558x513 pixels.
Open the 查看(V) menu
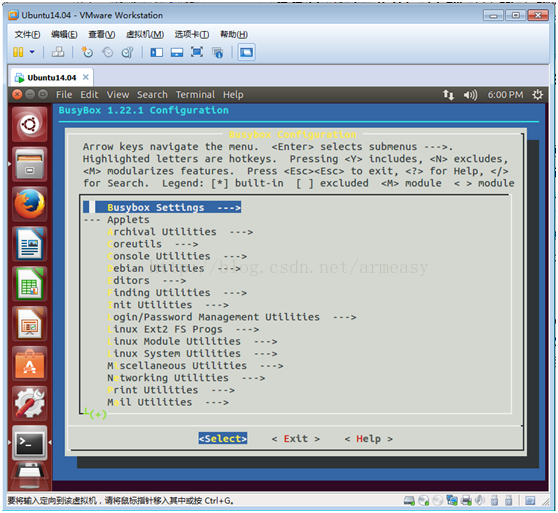tap(102, 35)
